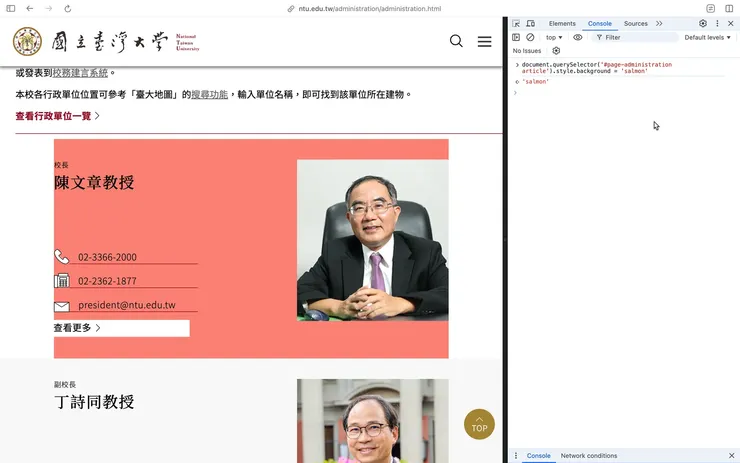Open DevTools settings gear

(x=703, y=24)
